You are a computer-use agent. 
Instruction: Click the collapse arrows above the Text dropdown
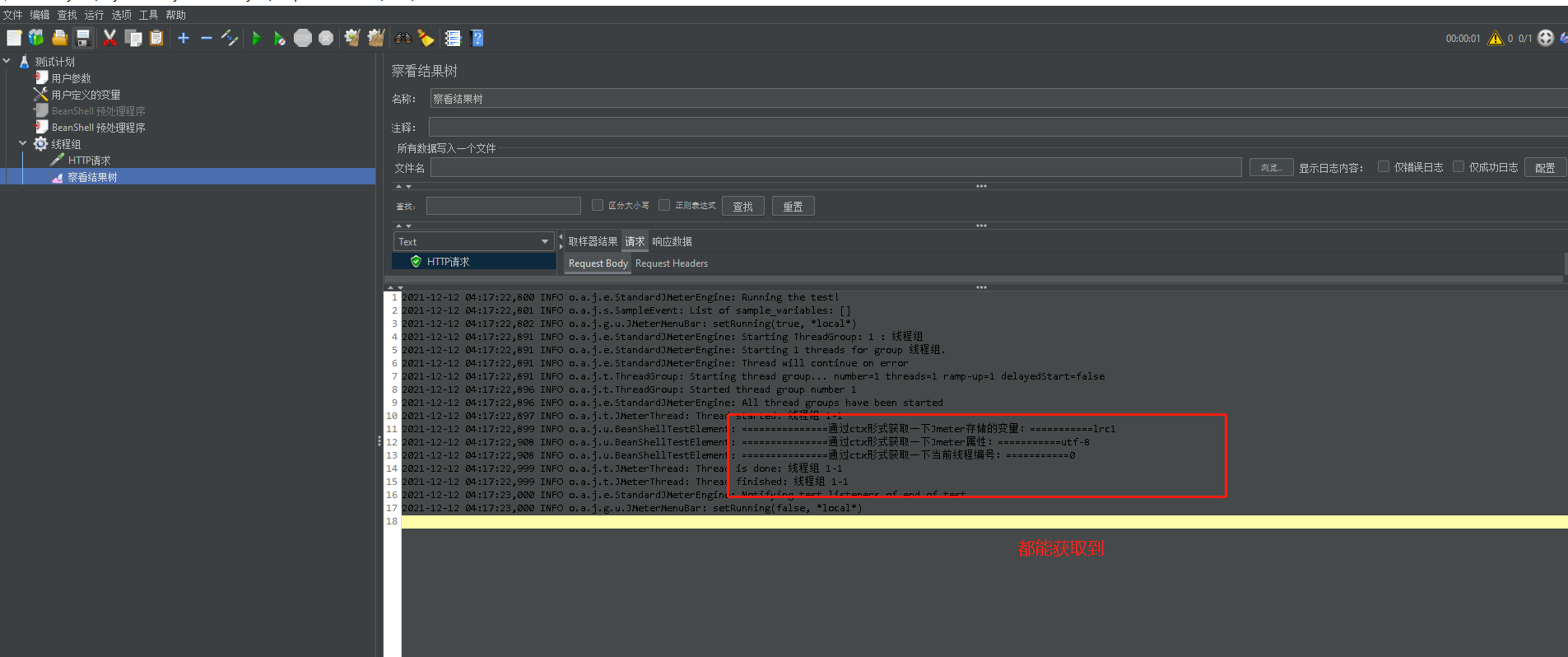(403, 226)
